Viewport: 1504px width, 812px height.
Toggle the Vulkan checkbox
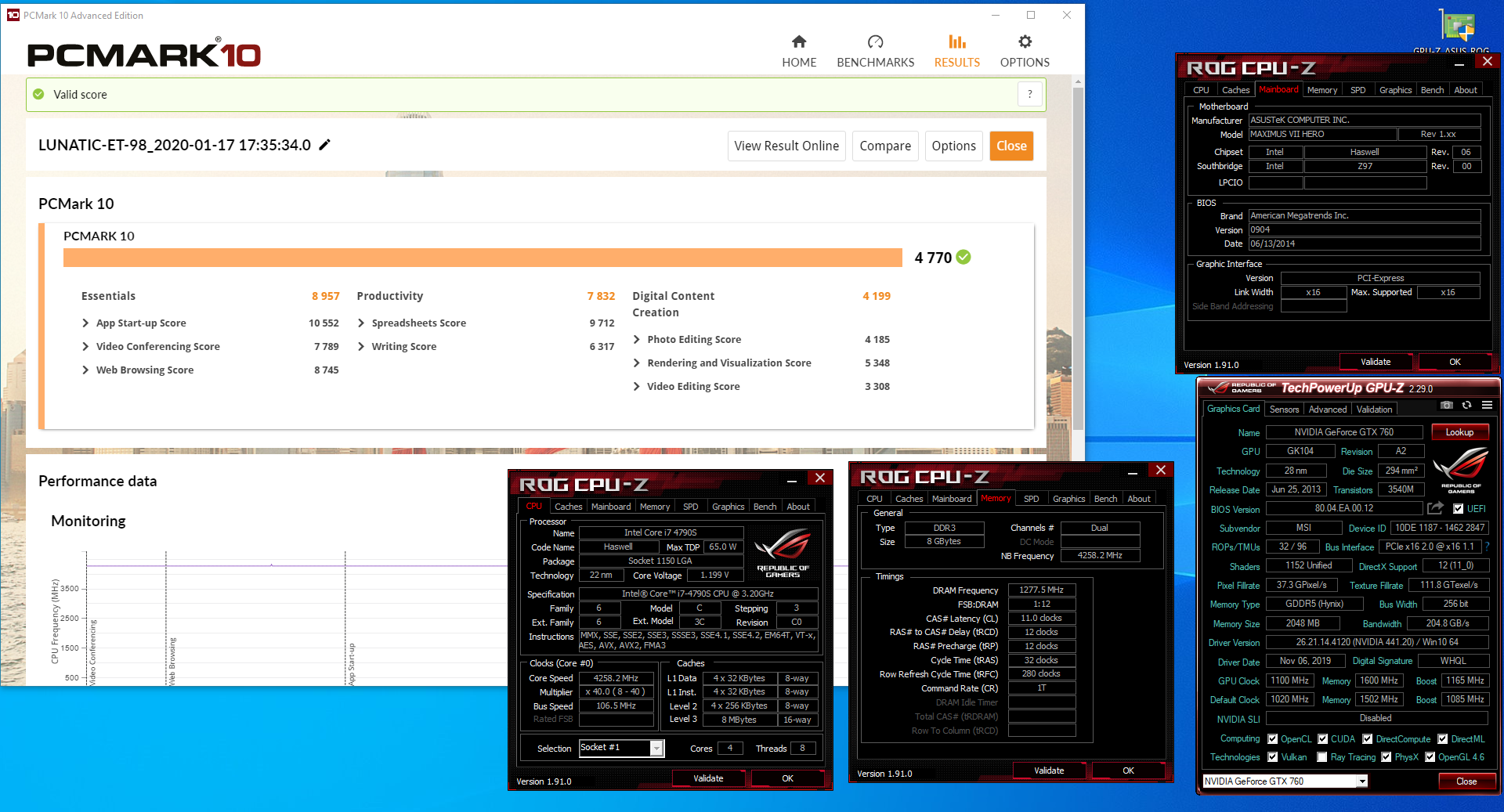coord(1273,756)
